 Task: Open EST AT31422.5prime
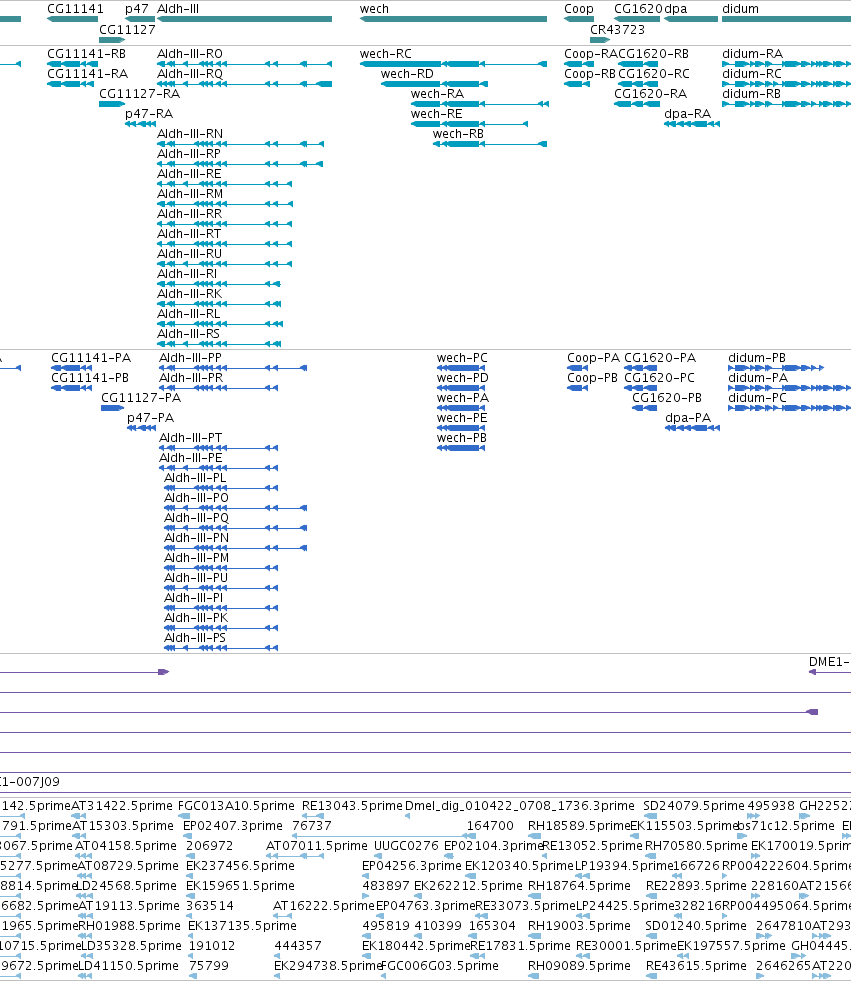122,806
